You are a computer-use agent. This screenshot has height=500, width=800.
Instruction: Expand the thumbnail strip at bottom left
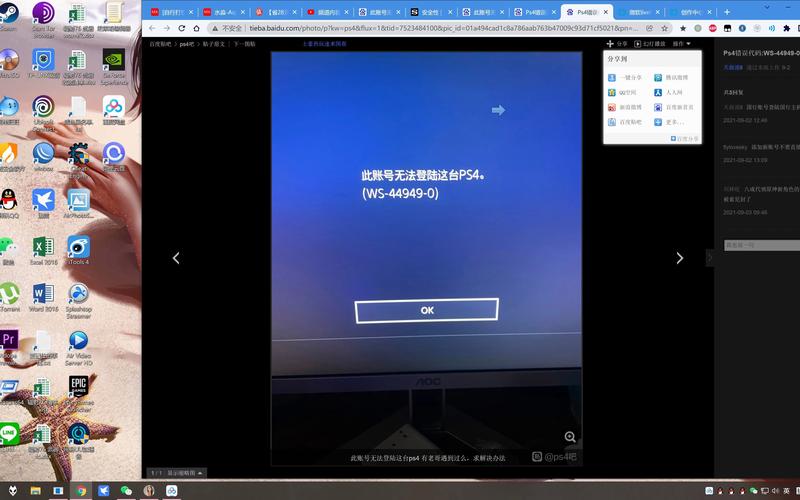click(x=179, y=473)
